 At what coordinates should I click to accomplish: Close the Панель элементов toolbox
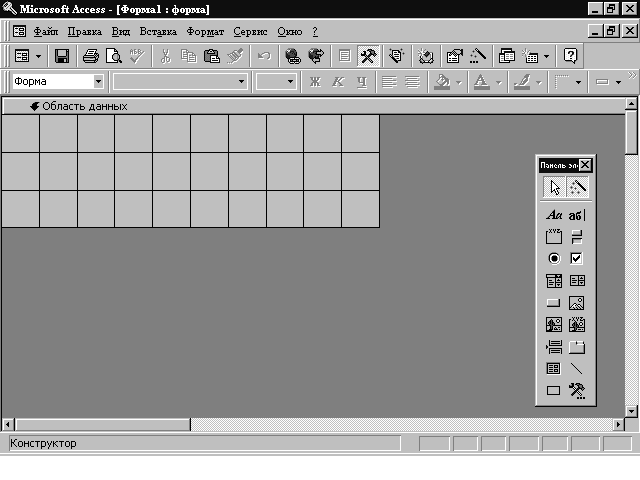pos(585,165)
